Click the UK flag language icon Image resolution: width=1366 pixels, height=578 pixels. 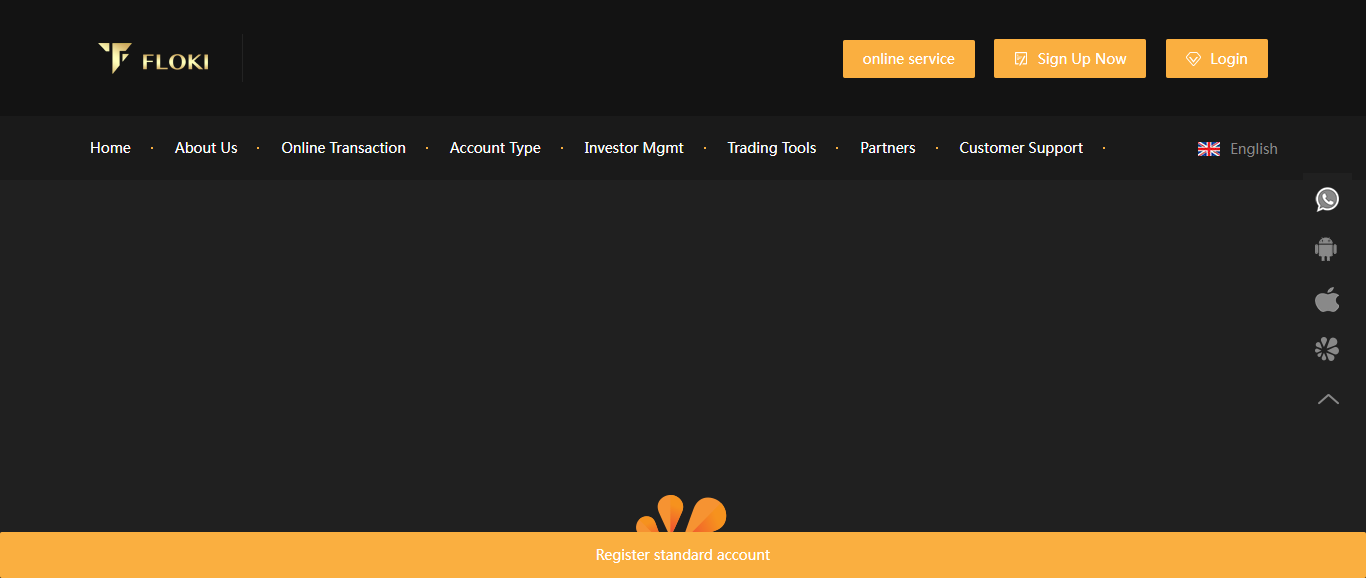pyautogui.click(x=1209, y=149)
